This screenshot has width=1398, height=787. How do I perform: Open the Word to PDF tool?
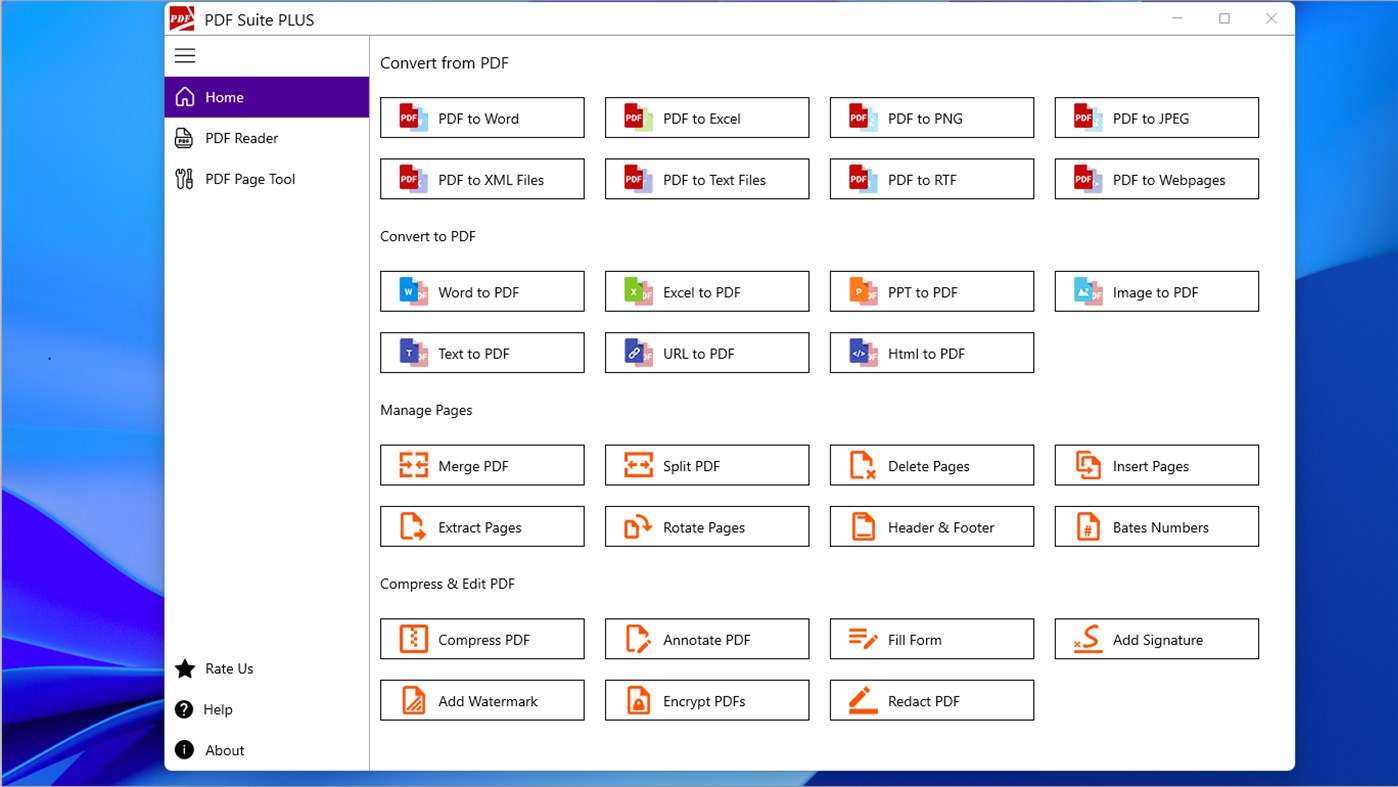pos(481,291)
